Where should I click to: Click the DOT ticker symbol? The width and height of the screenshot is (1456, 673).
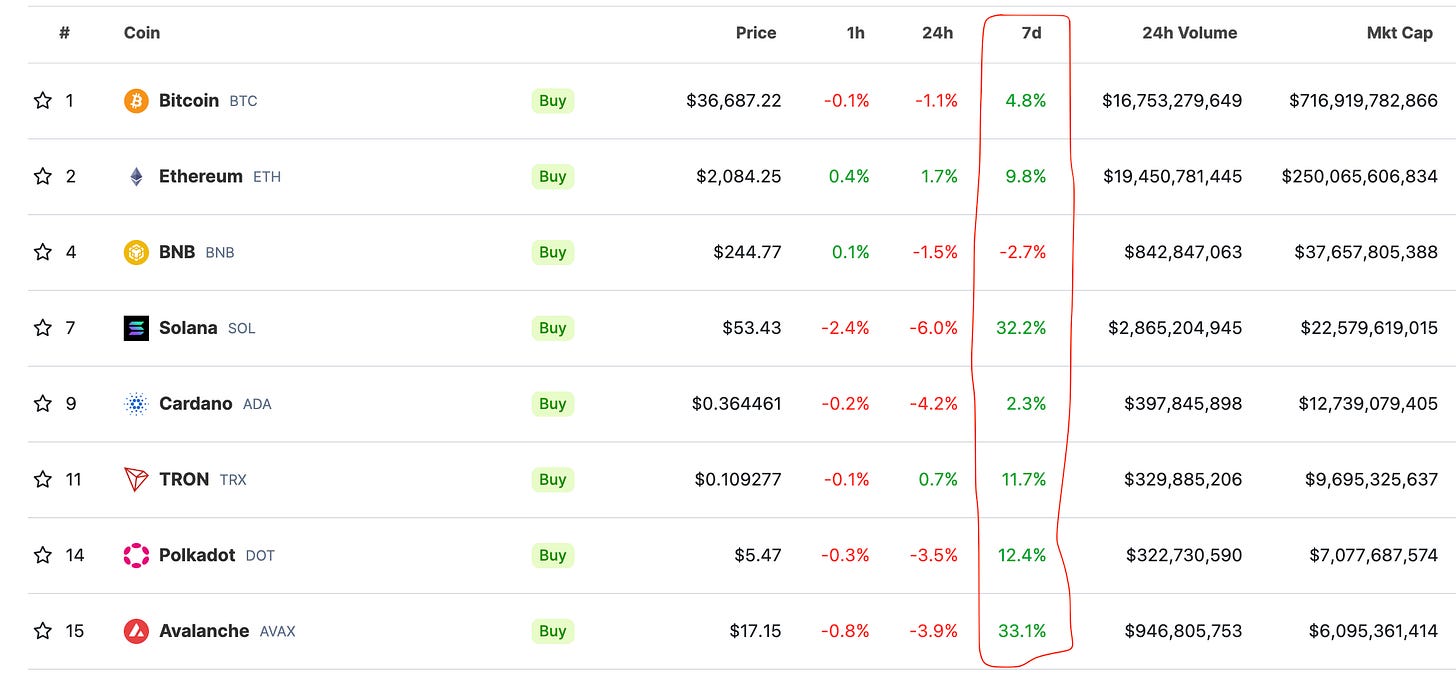[x=260, y=556]
